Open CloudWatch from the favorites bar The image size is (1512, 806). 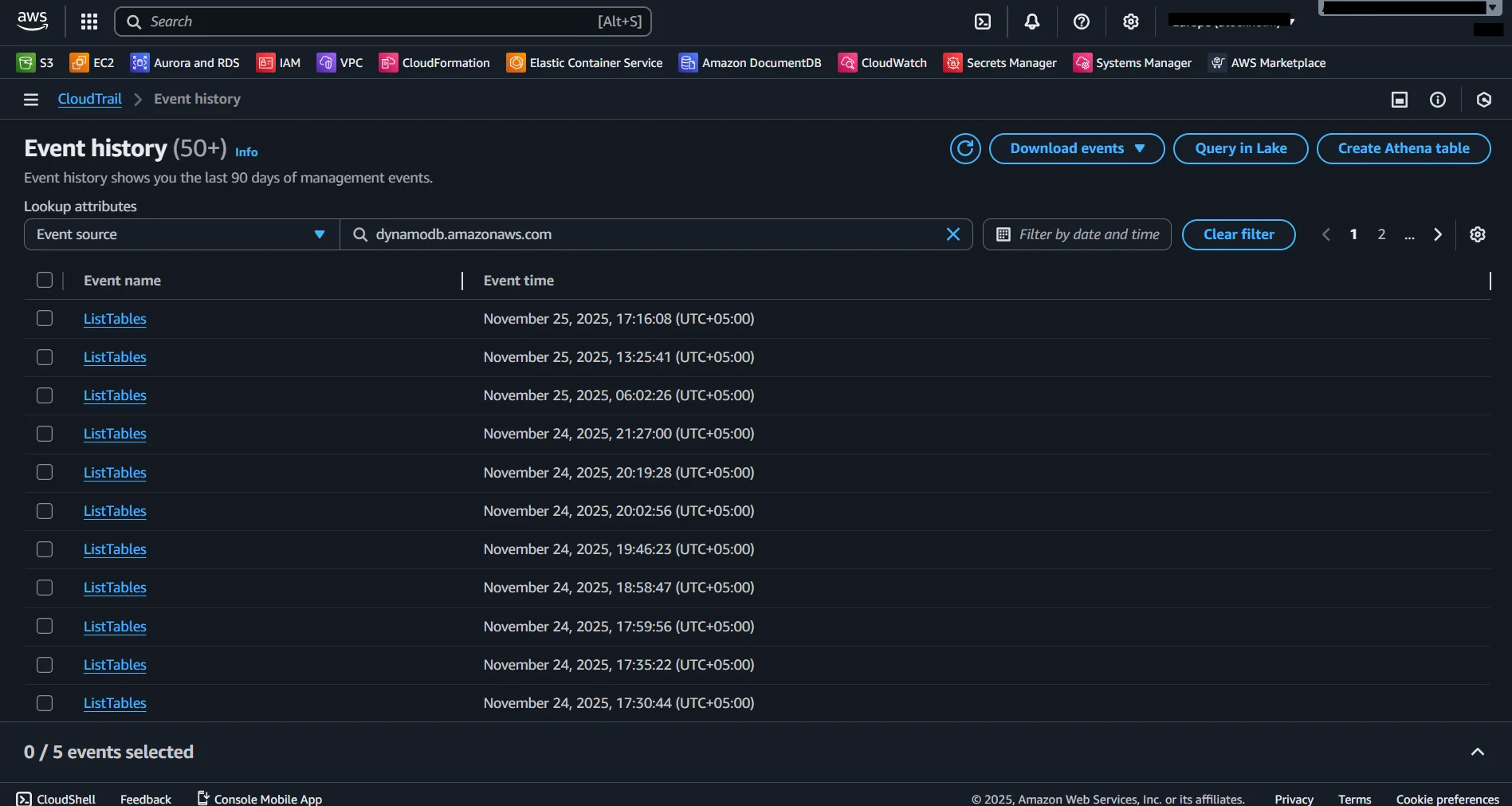882,62
